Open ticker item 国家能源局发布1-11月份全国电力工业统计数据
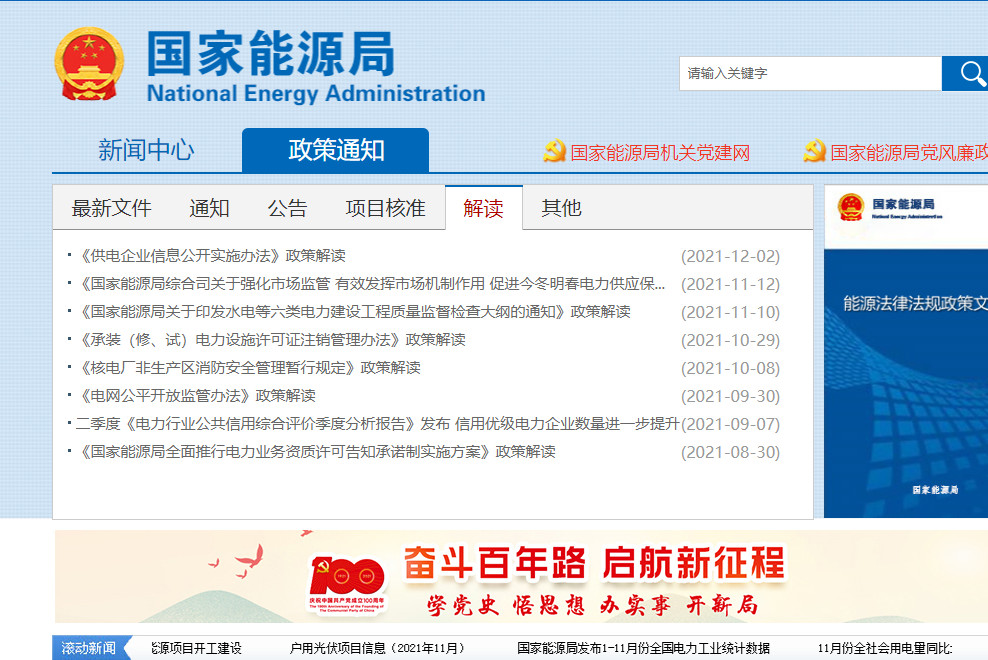The image size is (988, 660). tap(643, 648)
